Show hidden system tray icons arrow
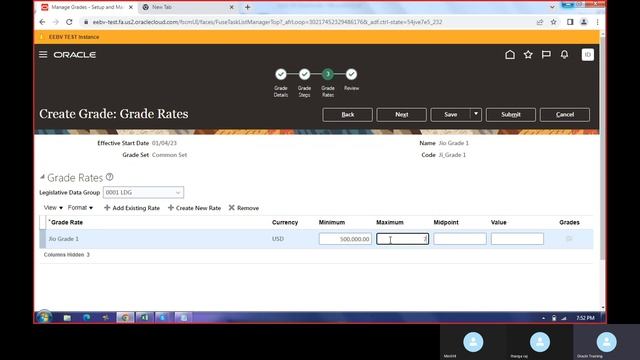The width and height of the screenshot is (640, 360). click(x=543, y=318)
